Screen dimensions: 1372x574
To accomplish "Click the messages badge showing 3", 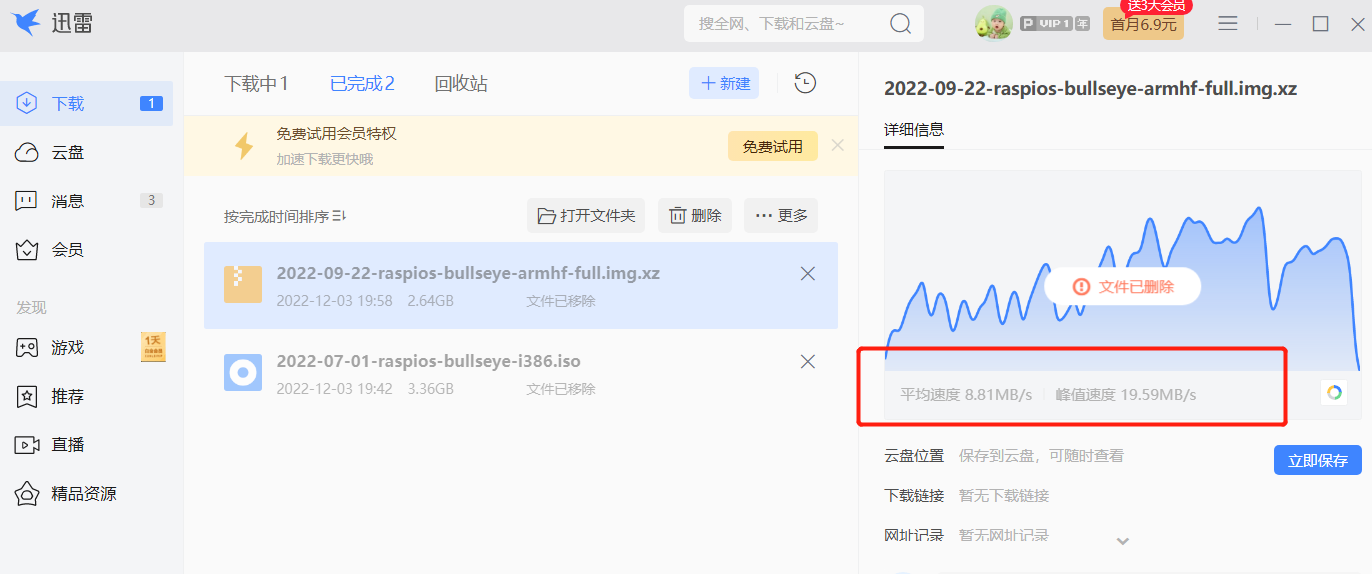I will 151,201.
